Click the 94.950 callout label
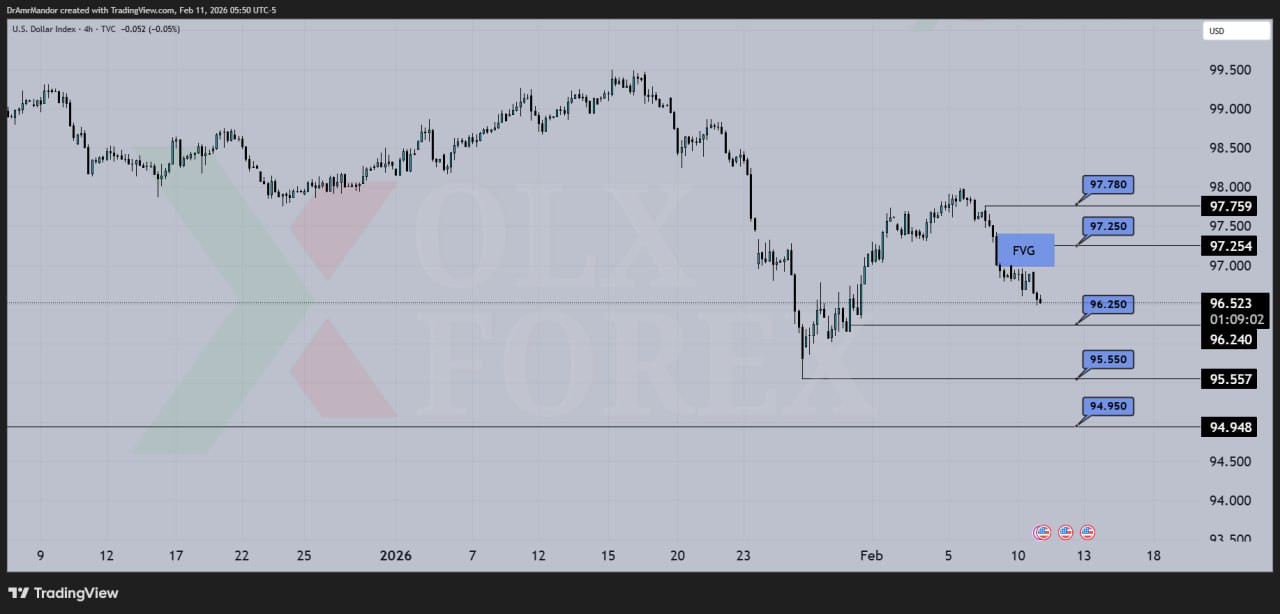 click(x=1108, y=406)
